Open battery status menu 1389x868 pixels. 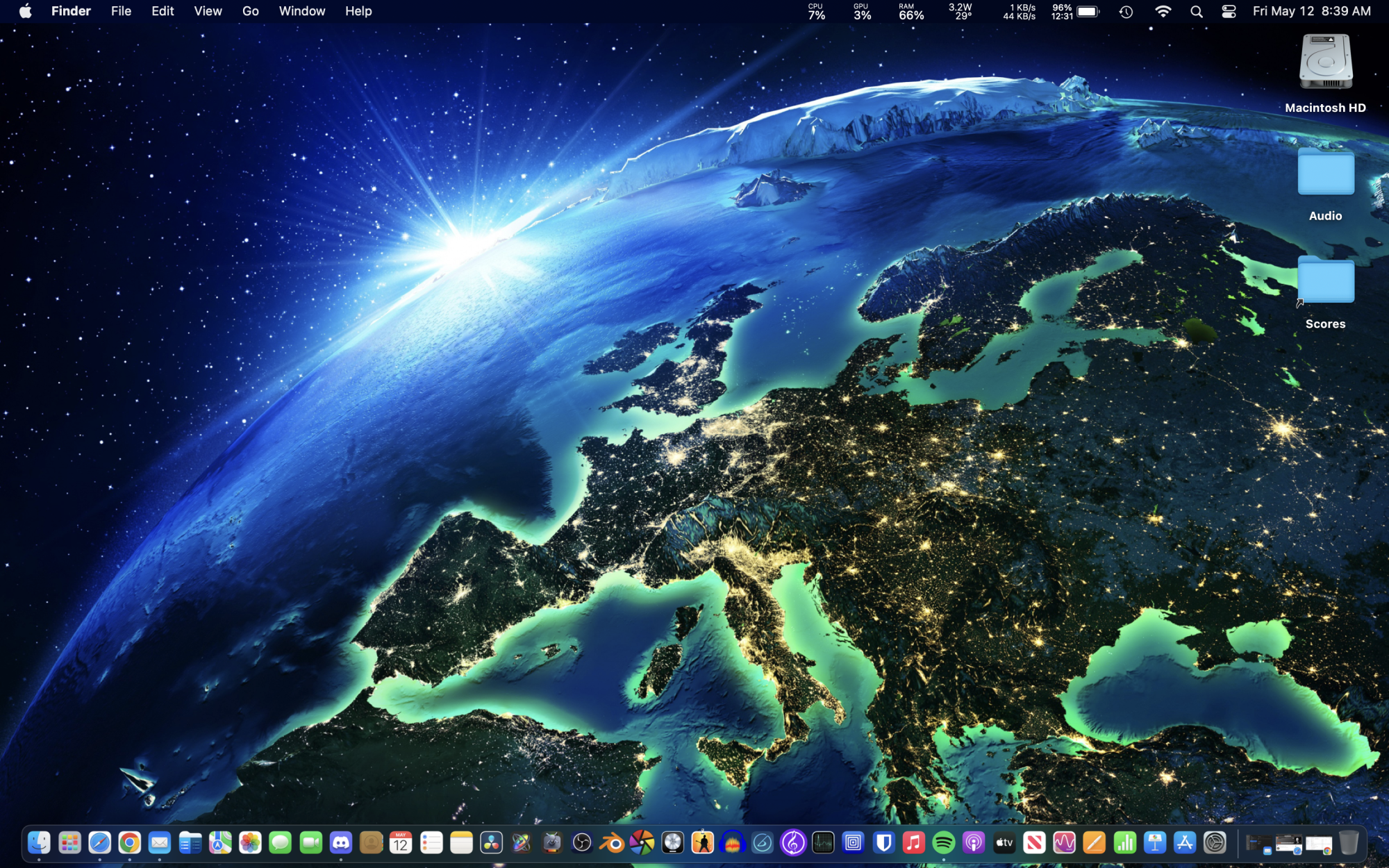1075,11
